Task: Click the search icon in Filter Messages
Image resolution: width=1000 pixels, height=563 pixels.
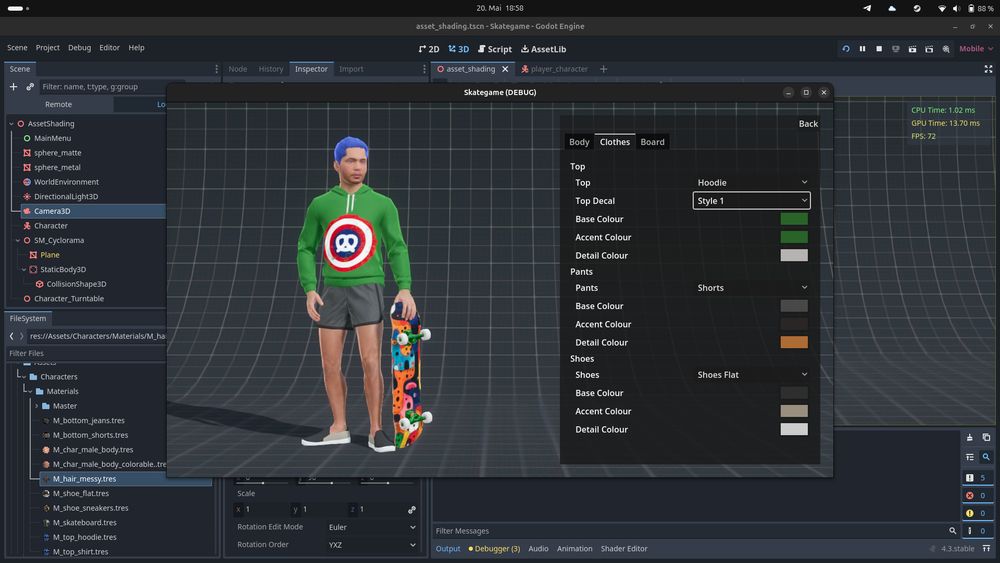Action: (x=952, y=530)
